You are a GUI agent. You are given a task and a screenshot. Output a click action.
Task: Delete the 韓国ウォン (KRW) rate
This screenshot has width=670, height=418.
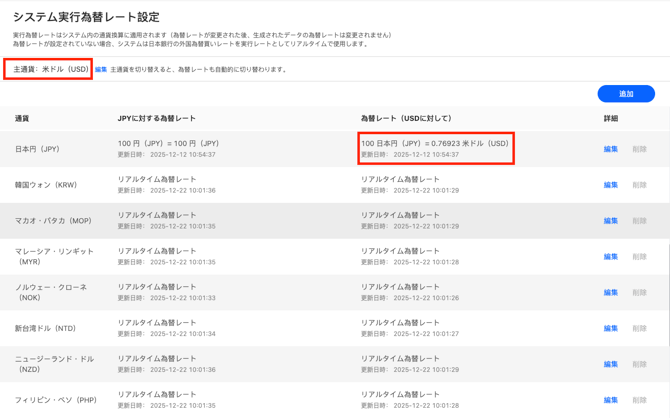[x=639, y=185]
